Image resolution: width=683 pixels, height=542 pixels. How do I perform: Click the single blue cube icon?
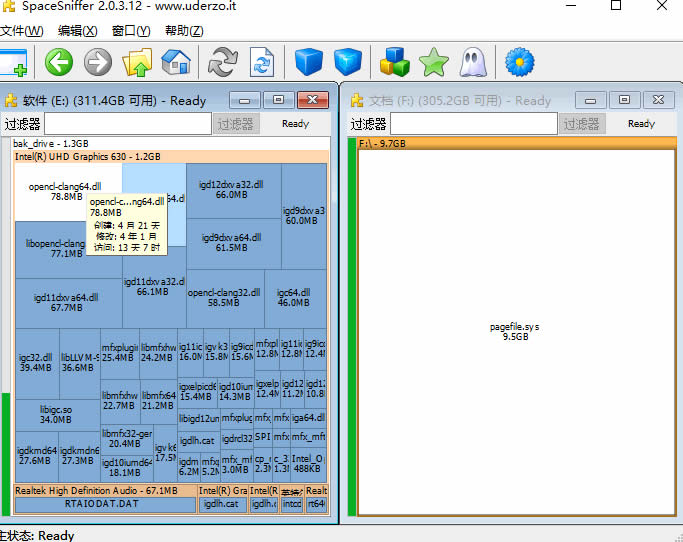pos(308,63)
